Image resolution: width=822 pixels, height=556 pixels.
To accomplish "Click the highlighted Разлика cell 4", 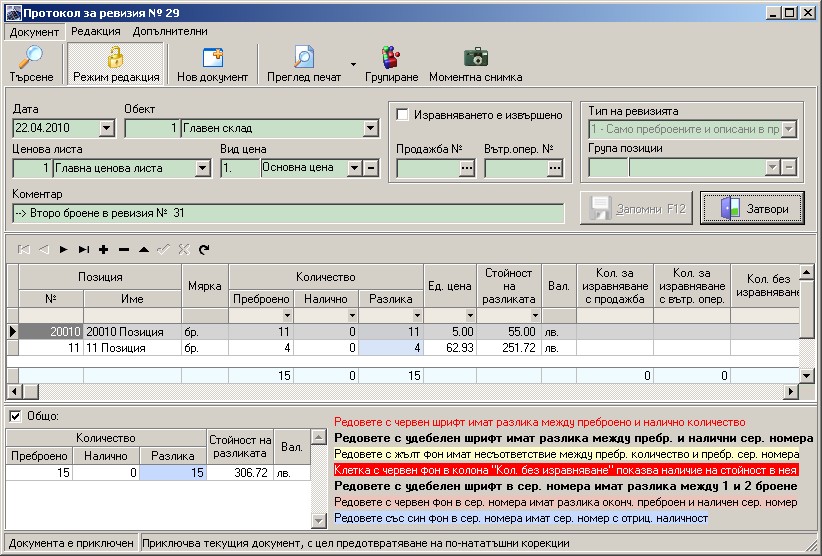I will pyautogui.click(x=391, y=348).
